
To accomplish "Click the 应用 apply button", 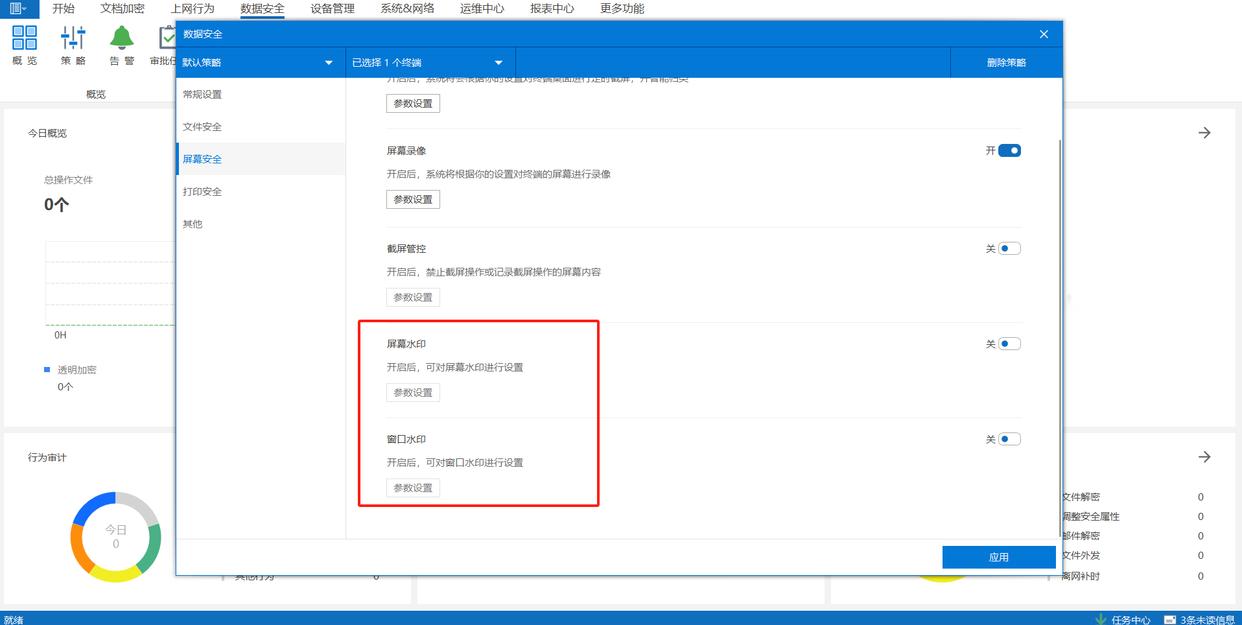I will point(998,557).
